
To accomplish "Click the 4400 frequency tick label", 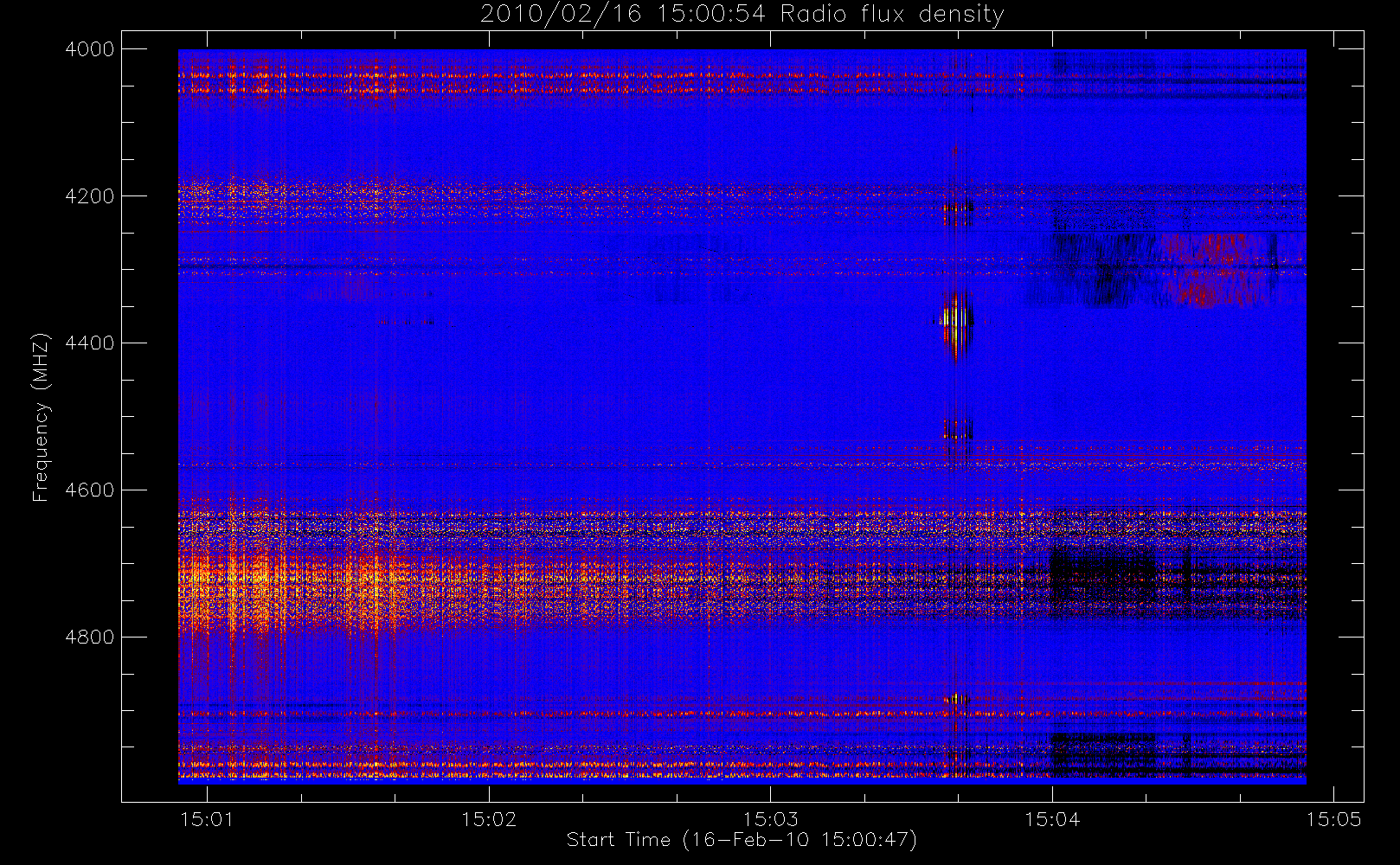I will click(89, 343).
